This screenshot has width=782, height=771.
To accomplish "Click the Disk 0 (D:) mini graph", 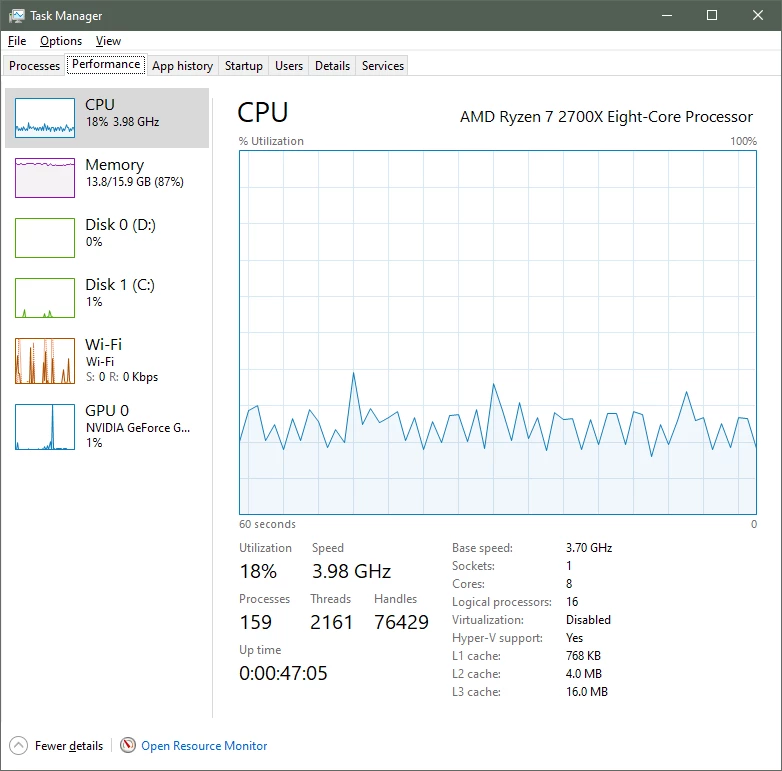I will (x=45, y=238).
